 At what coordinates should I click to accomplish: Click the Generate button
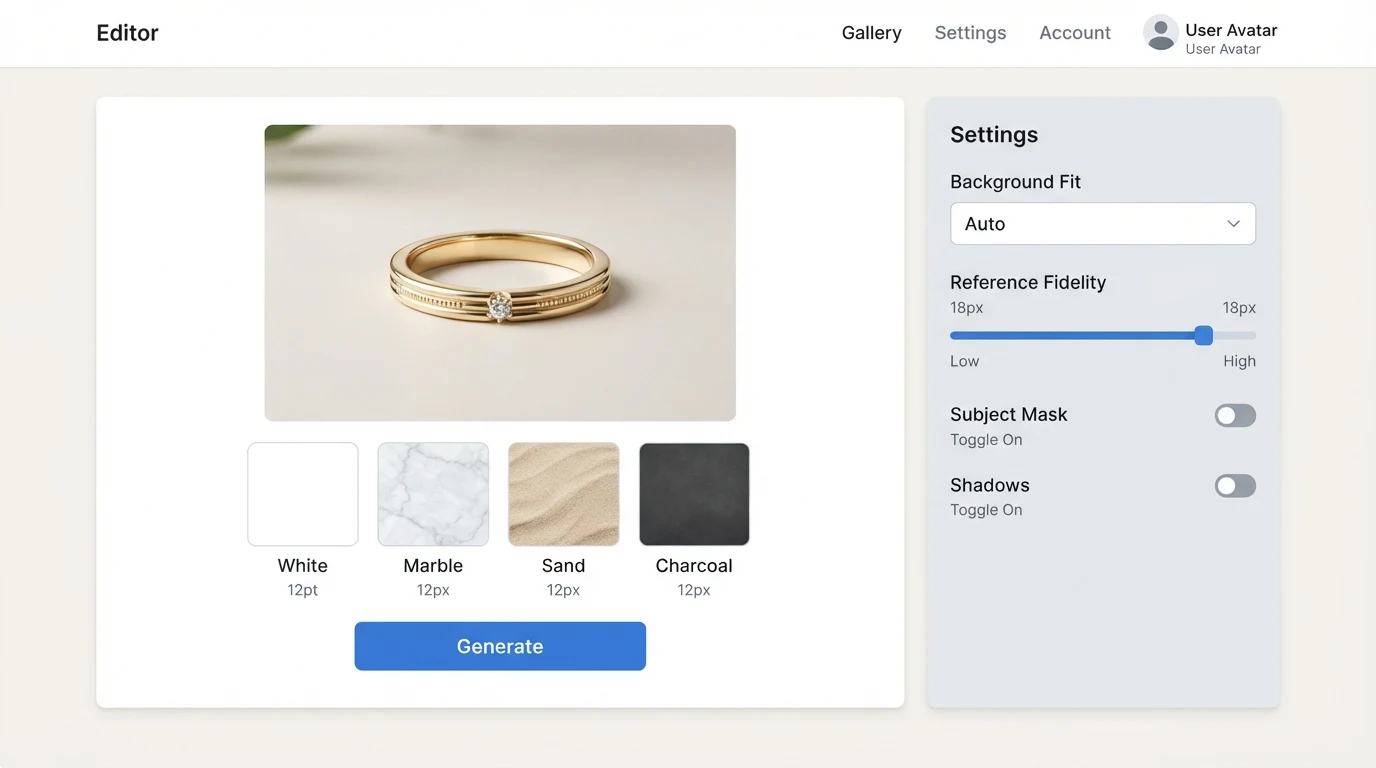click(x=500, y=646)
